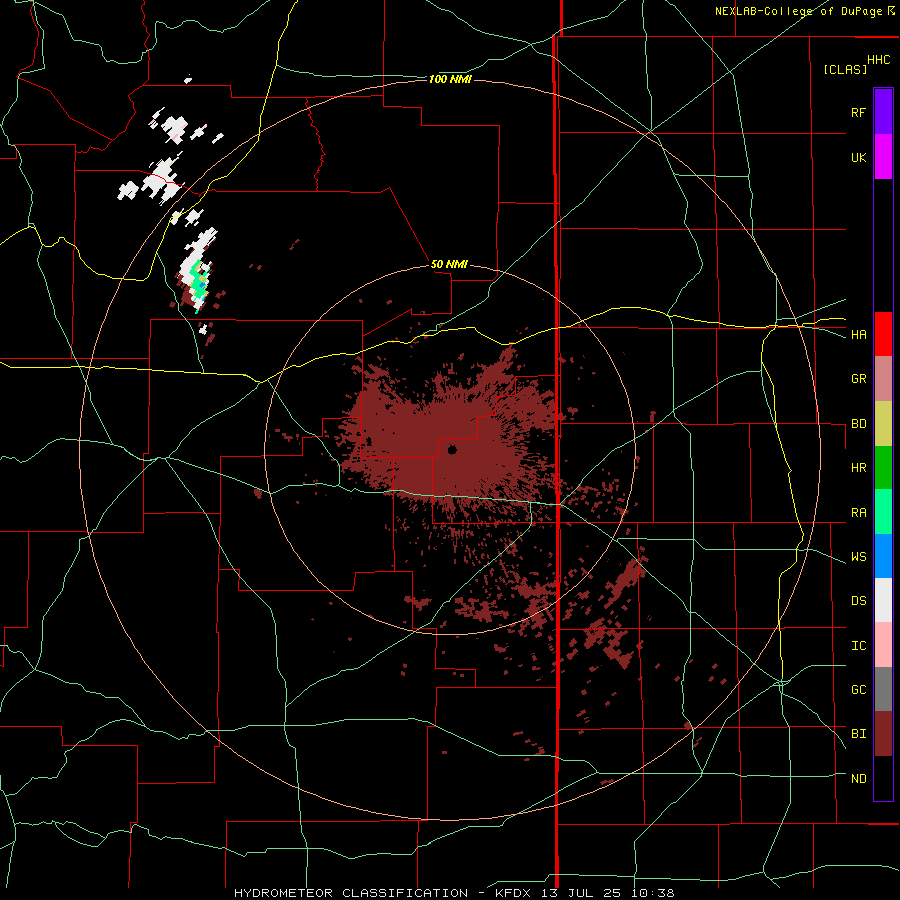Click the GC gray legend swatch
The height and width of the screenshot is (900, 900).
[x=883, y=689]
